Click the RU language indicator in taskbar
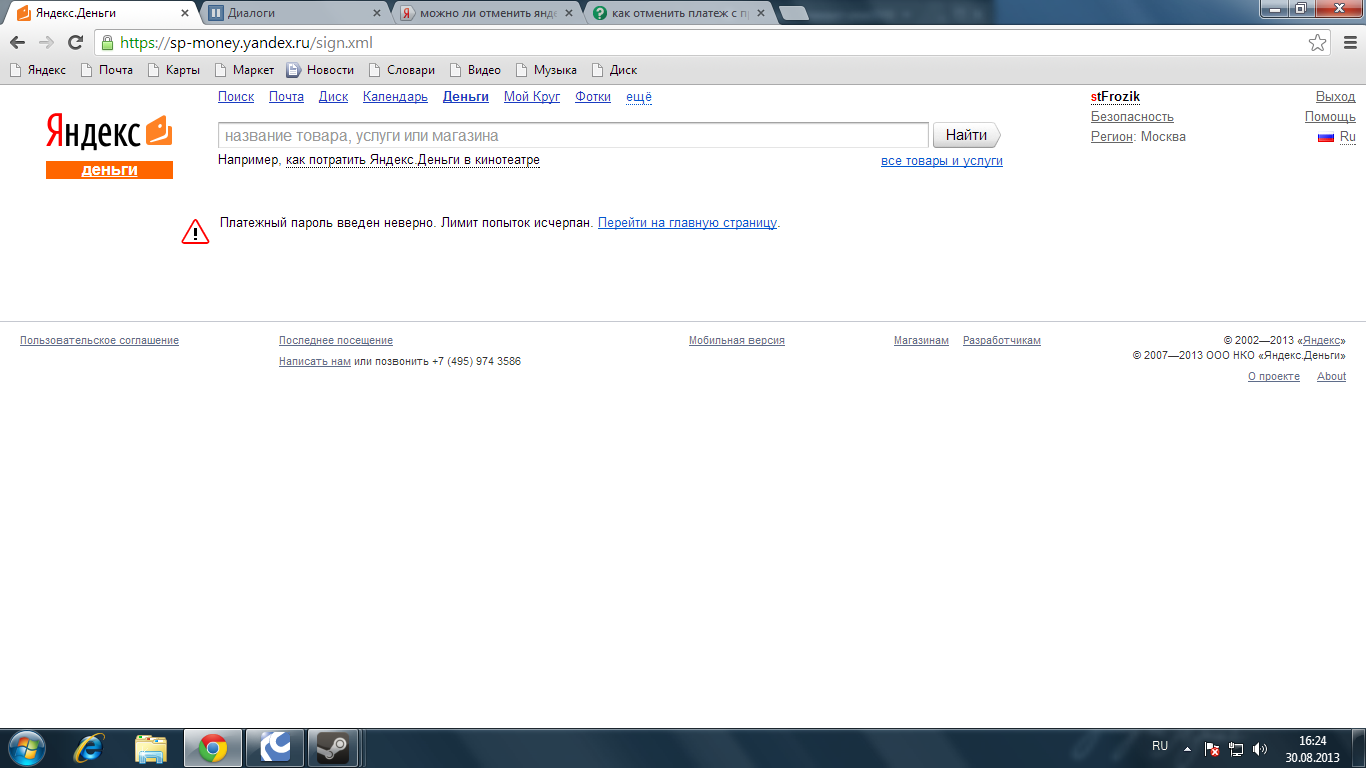 1160,746
